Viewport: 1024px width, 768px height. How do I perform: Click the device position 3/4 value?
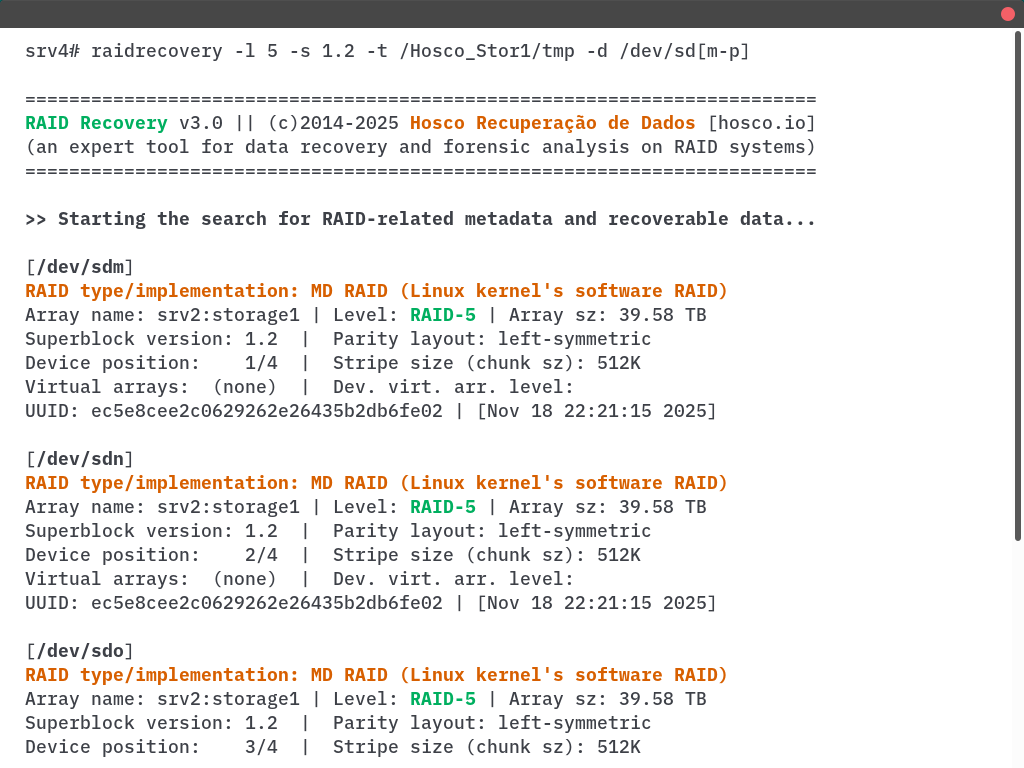tap(261, 747)
